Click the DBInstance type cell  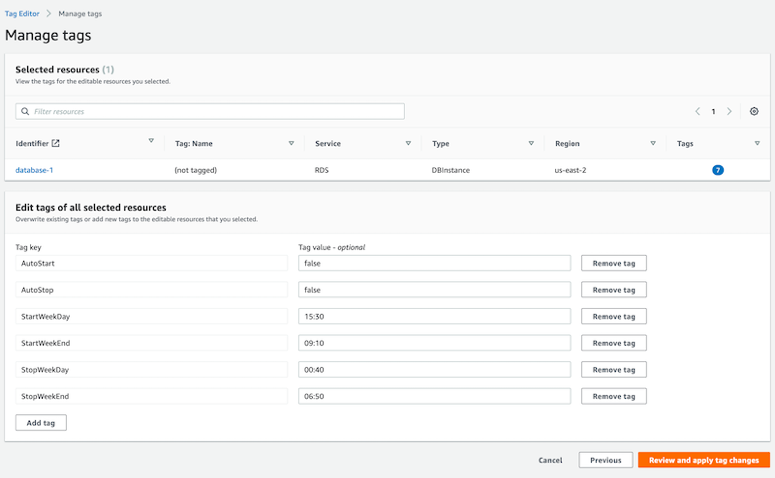[x=451, y=170]
